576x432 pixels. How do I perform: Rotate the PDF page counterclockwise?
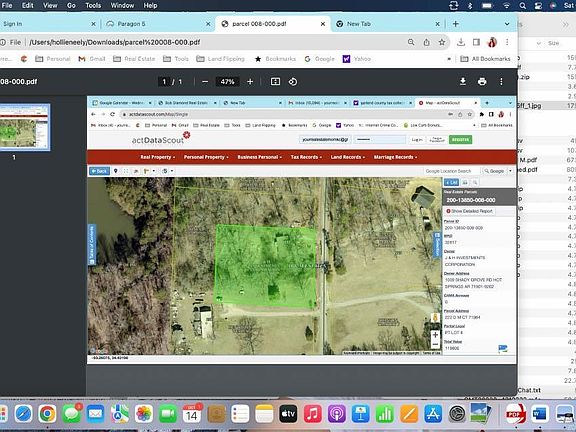[293, 82]
